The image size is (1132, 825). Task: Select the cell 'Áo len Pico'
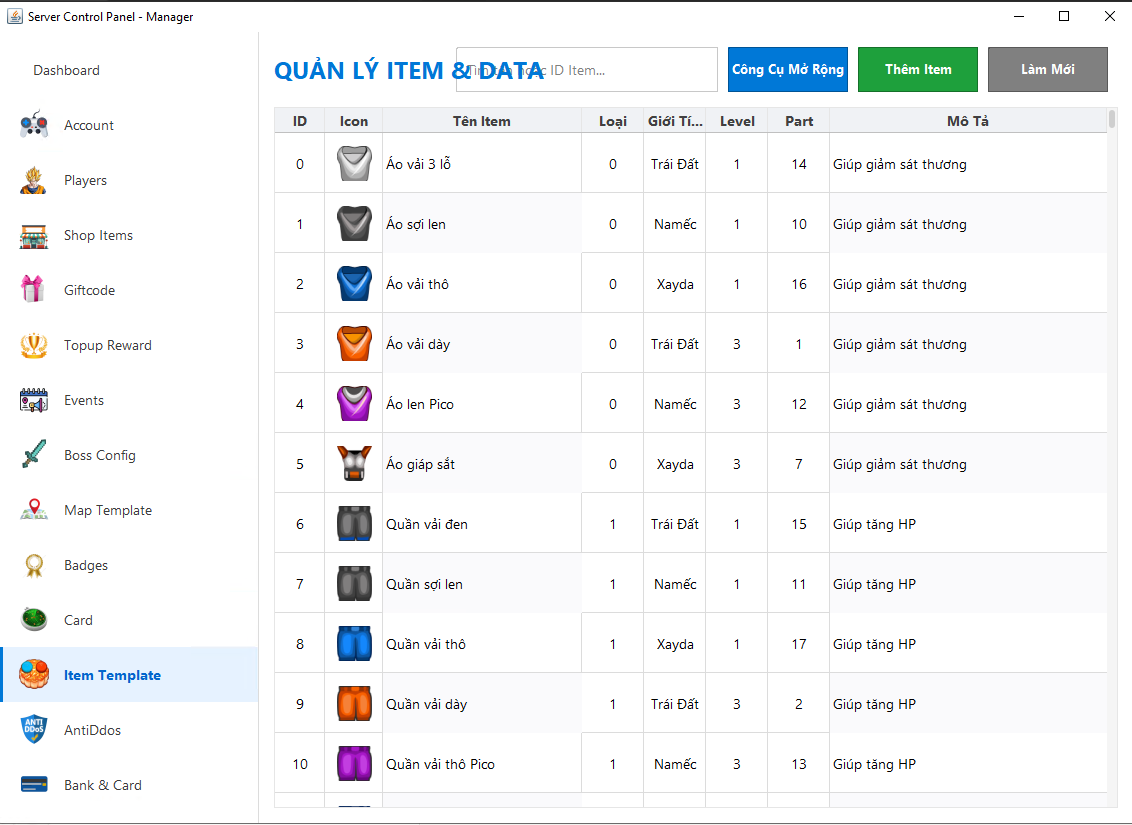482,403
